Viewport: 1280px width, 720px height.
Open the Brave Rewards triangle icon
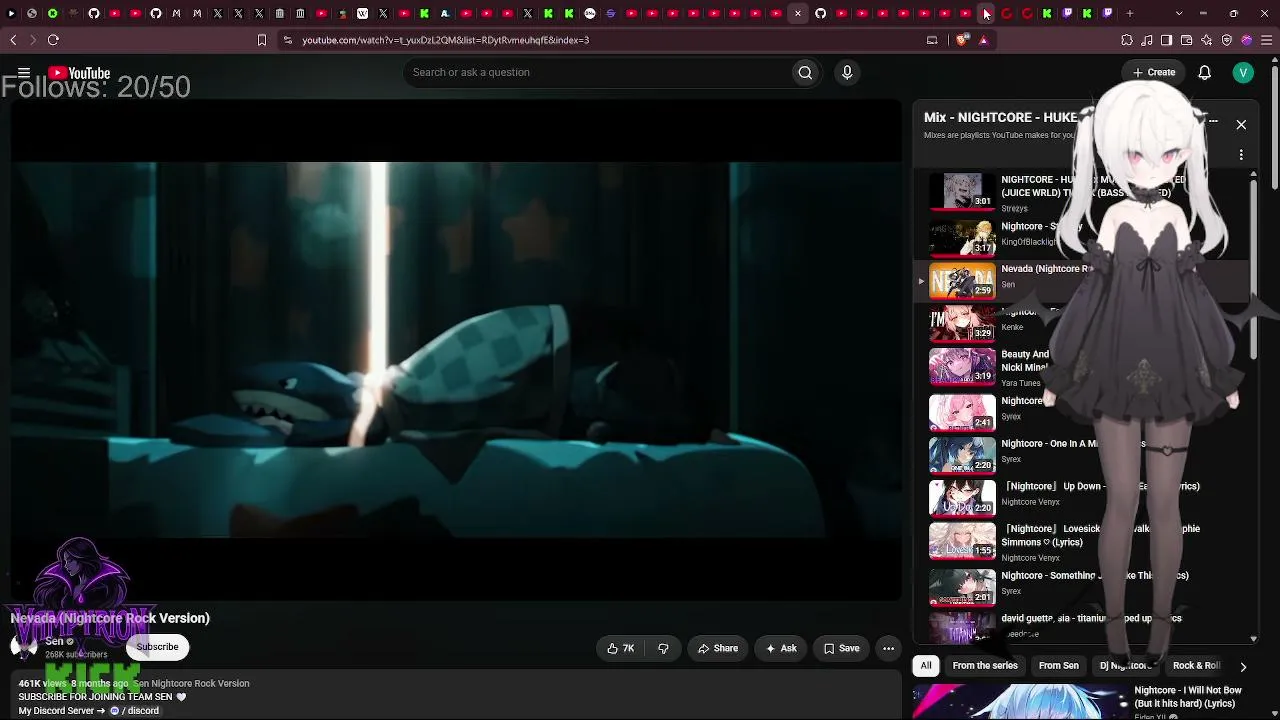coord(984,40)
